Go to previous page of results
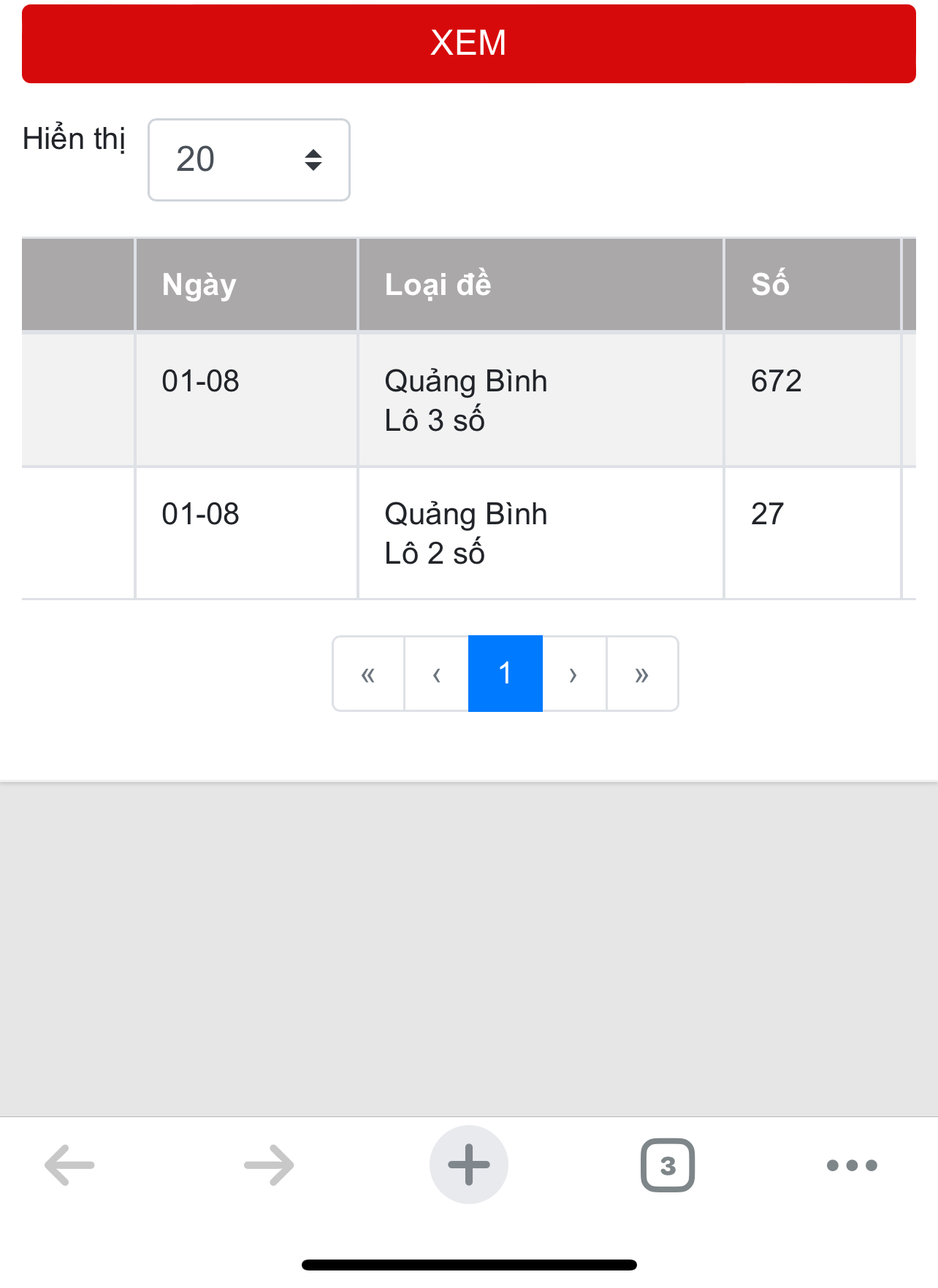The height and width of the screenshot is (1288, 938). pyautogui.click(x=437, y=674)
